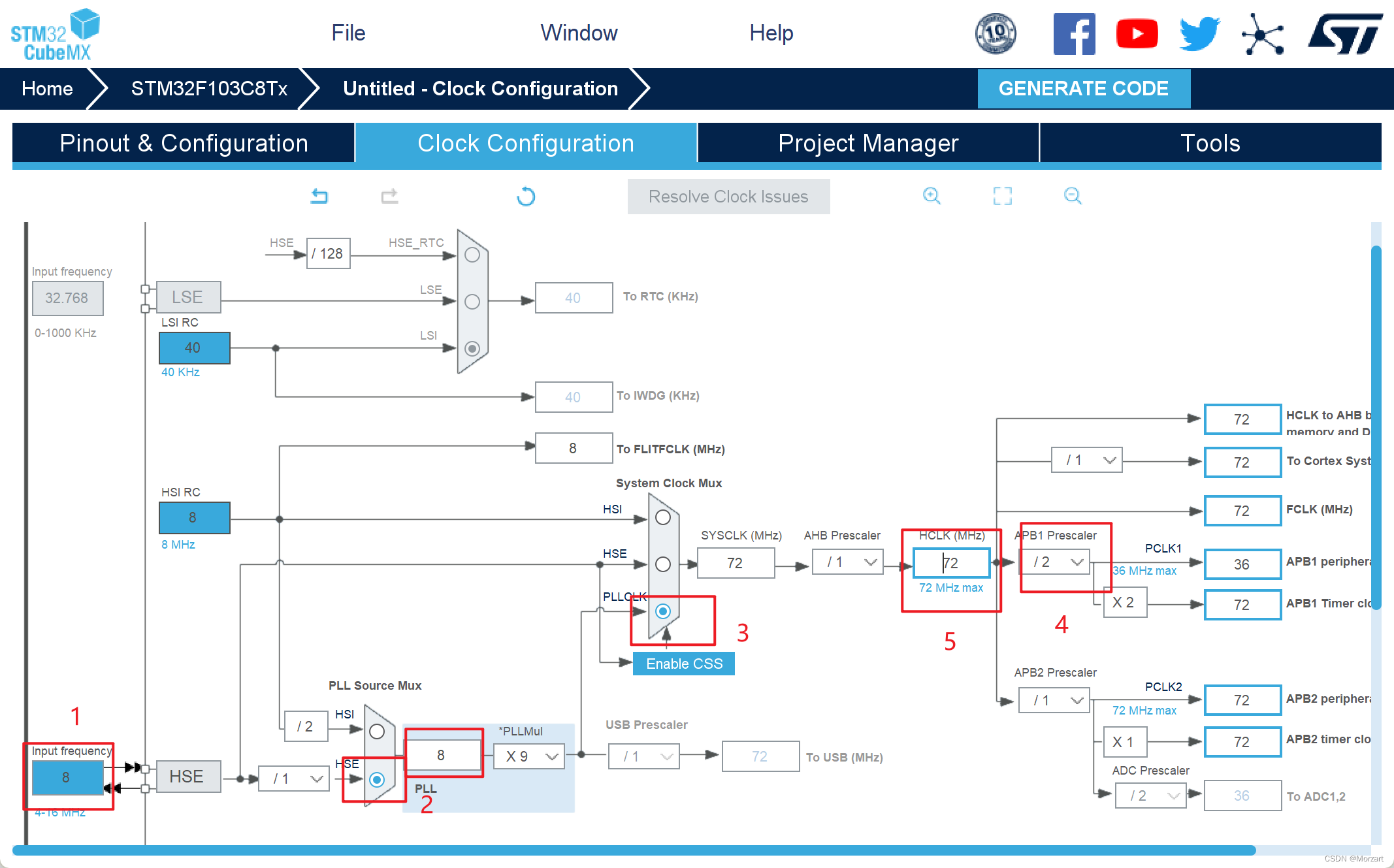Select LSI as RTC clock source
Viewport: 1394px width, 868px height.
[472, 348]
